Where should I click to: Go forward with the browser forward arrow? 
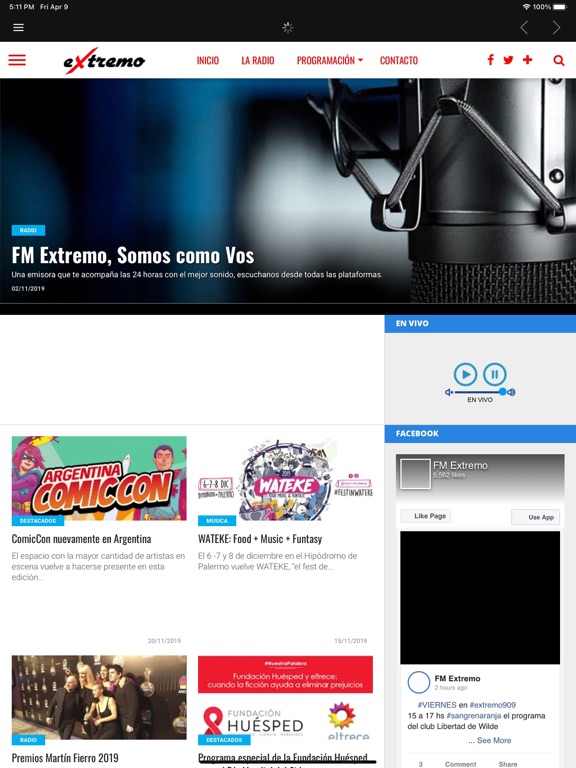[556, 27]
